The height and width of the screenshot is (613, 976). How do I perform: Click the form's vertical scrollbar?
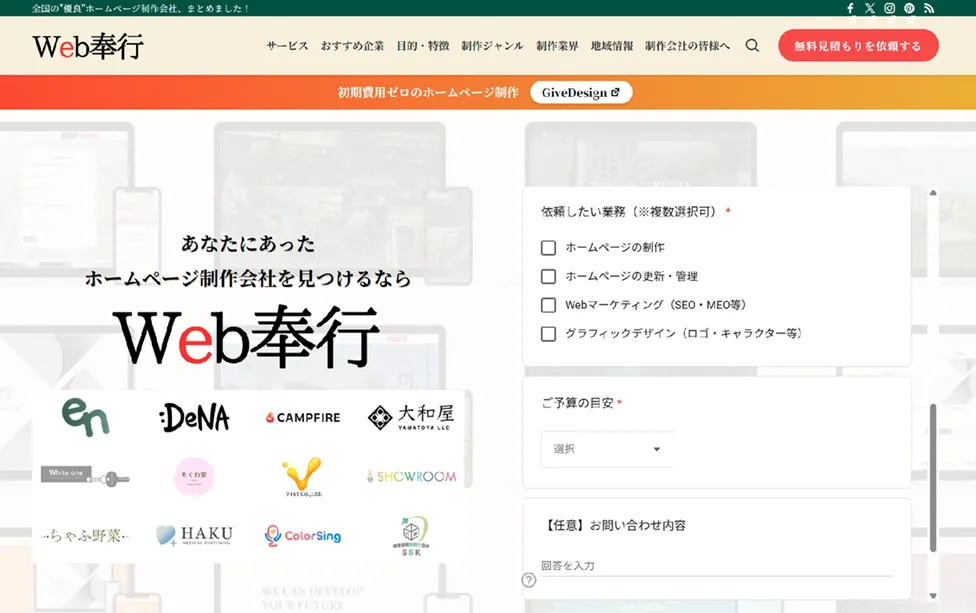[x=933, y=478]
